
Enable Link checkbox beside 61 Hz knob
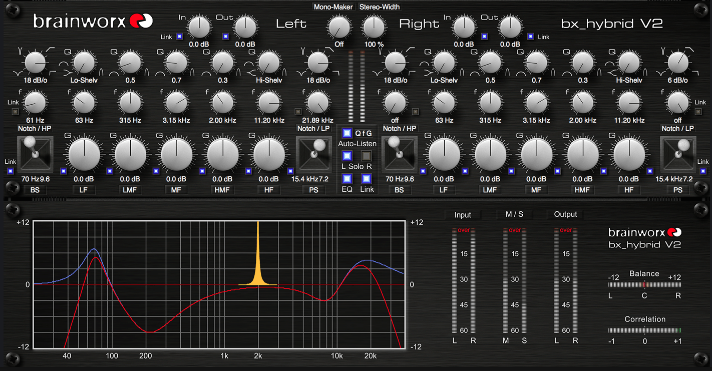click(x=15, y=111)
